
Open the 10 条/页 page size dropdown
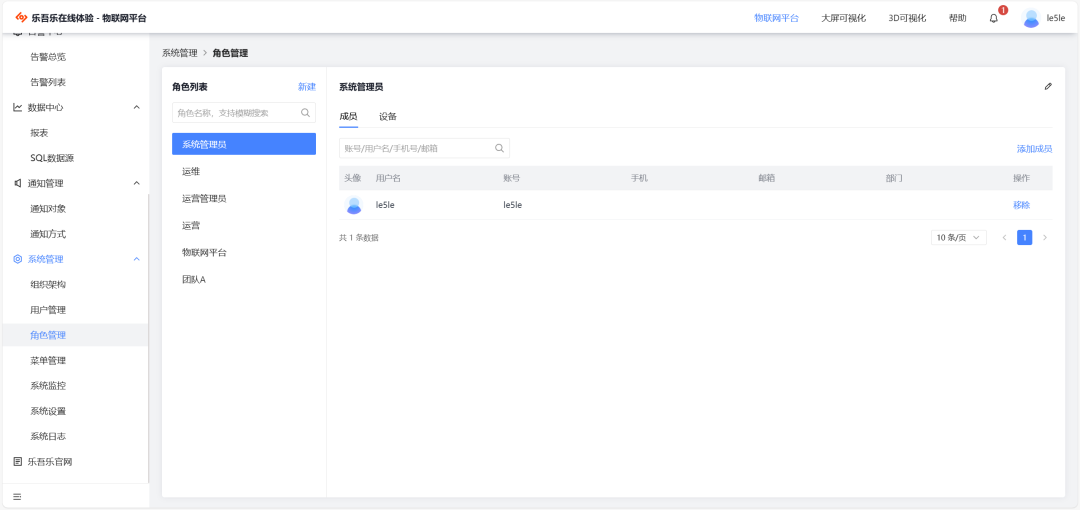tap(959, 238)
